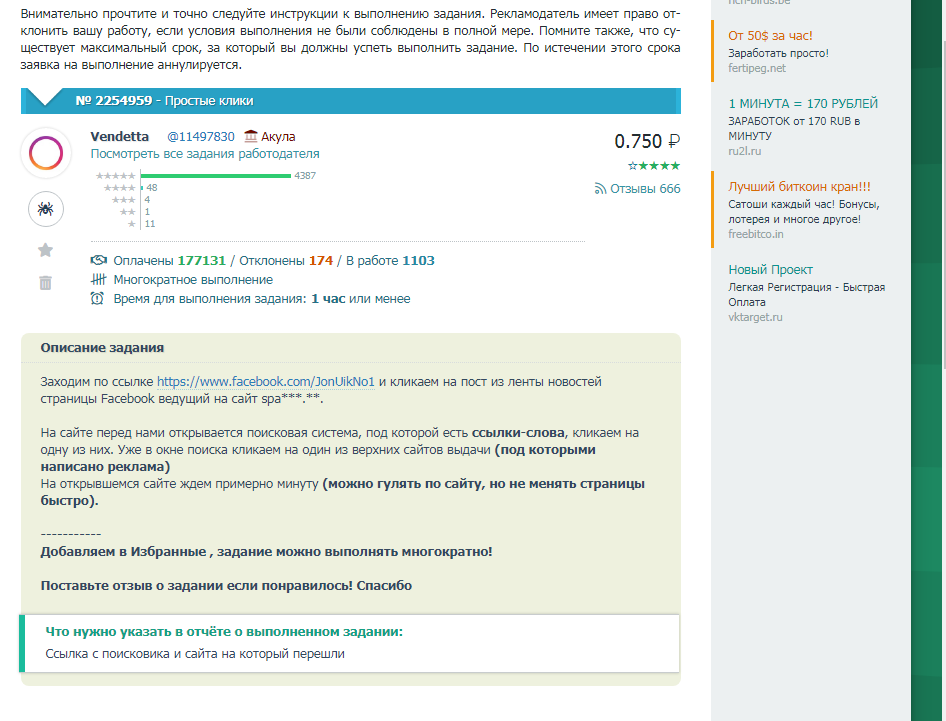
Task: Open user ID @11497830 link
Action: [201, 136]
